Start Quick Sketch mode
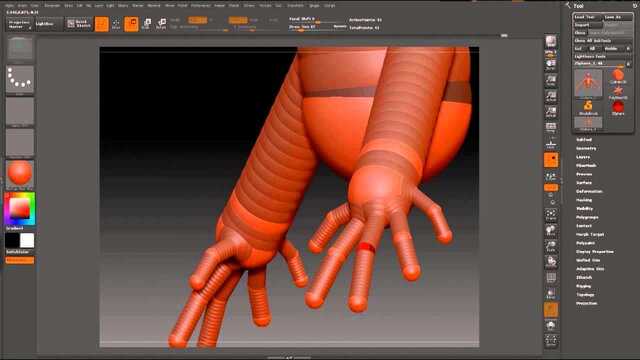This screenshot has height=360, width=640. 79,24
